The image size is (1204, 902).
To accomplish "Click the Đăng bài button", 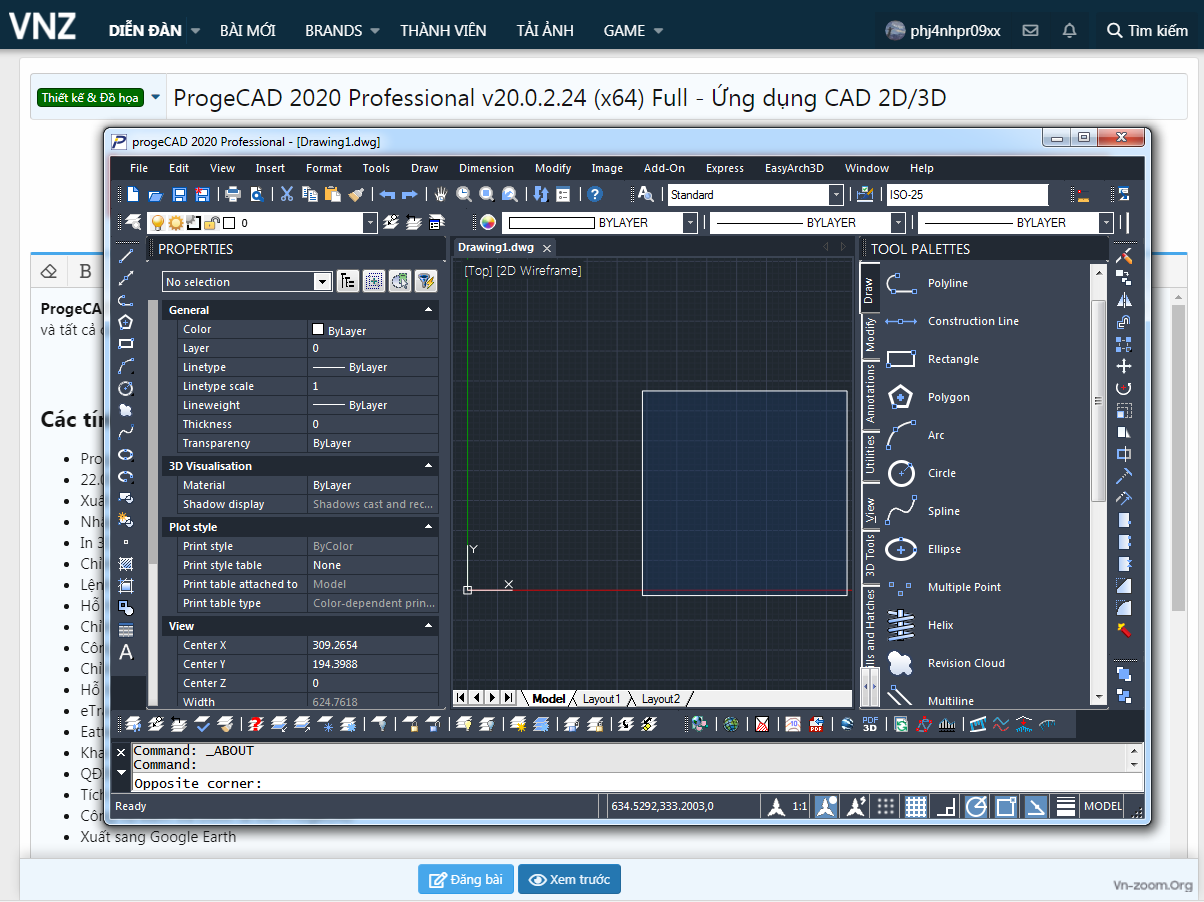I will [x=466, y=880].
